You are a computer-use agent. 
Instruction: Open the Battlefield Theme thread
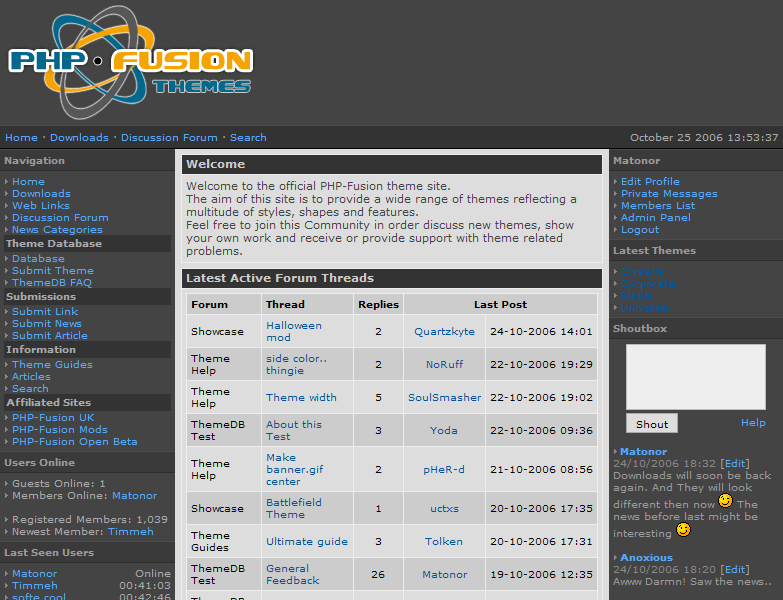point(294,509)
